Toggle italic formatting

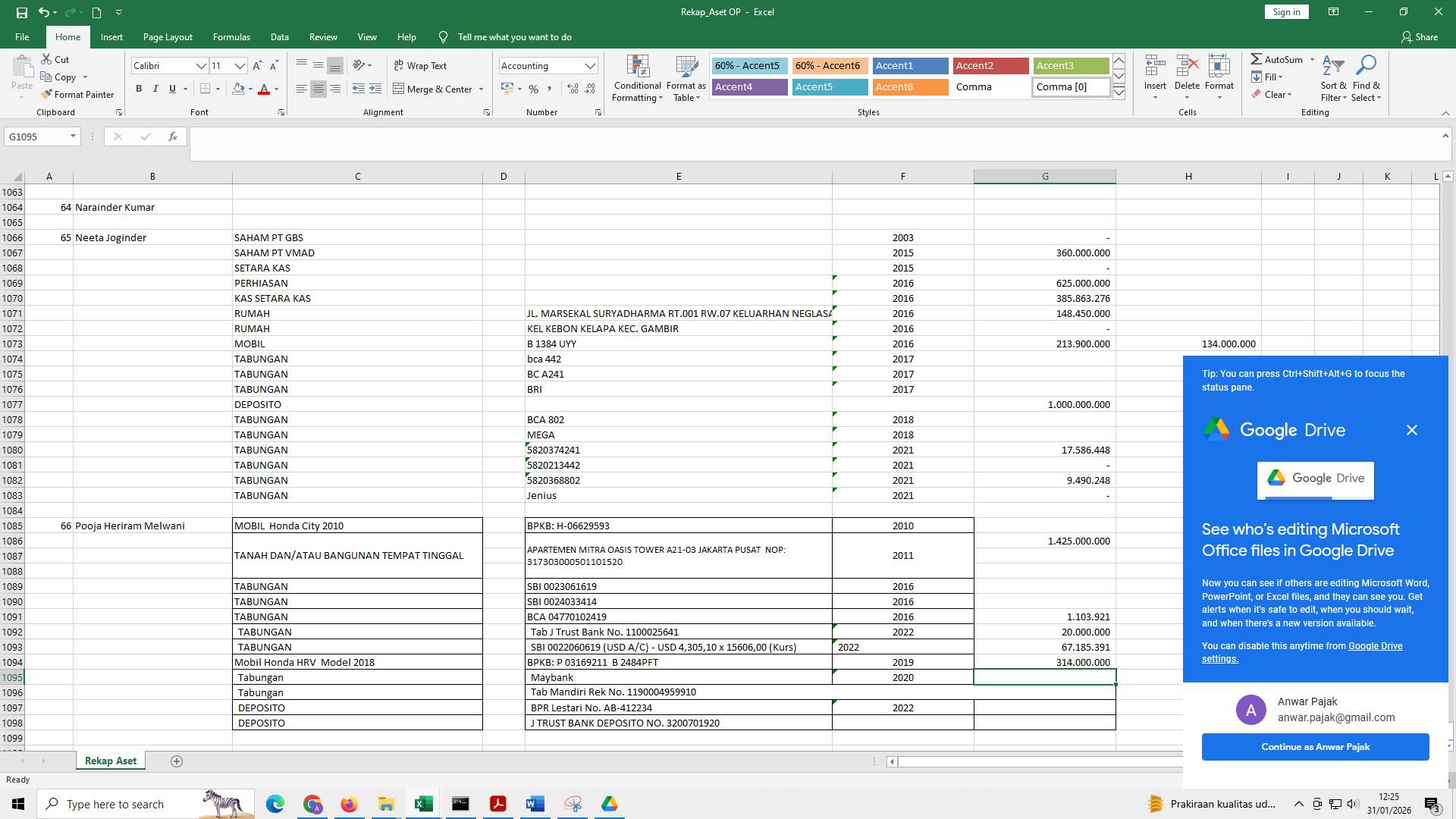click(155, 89)
